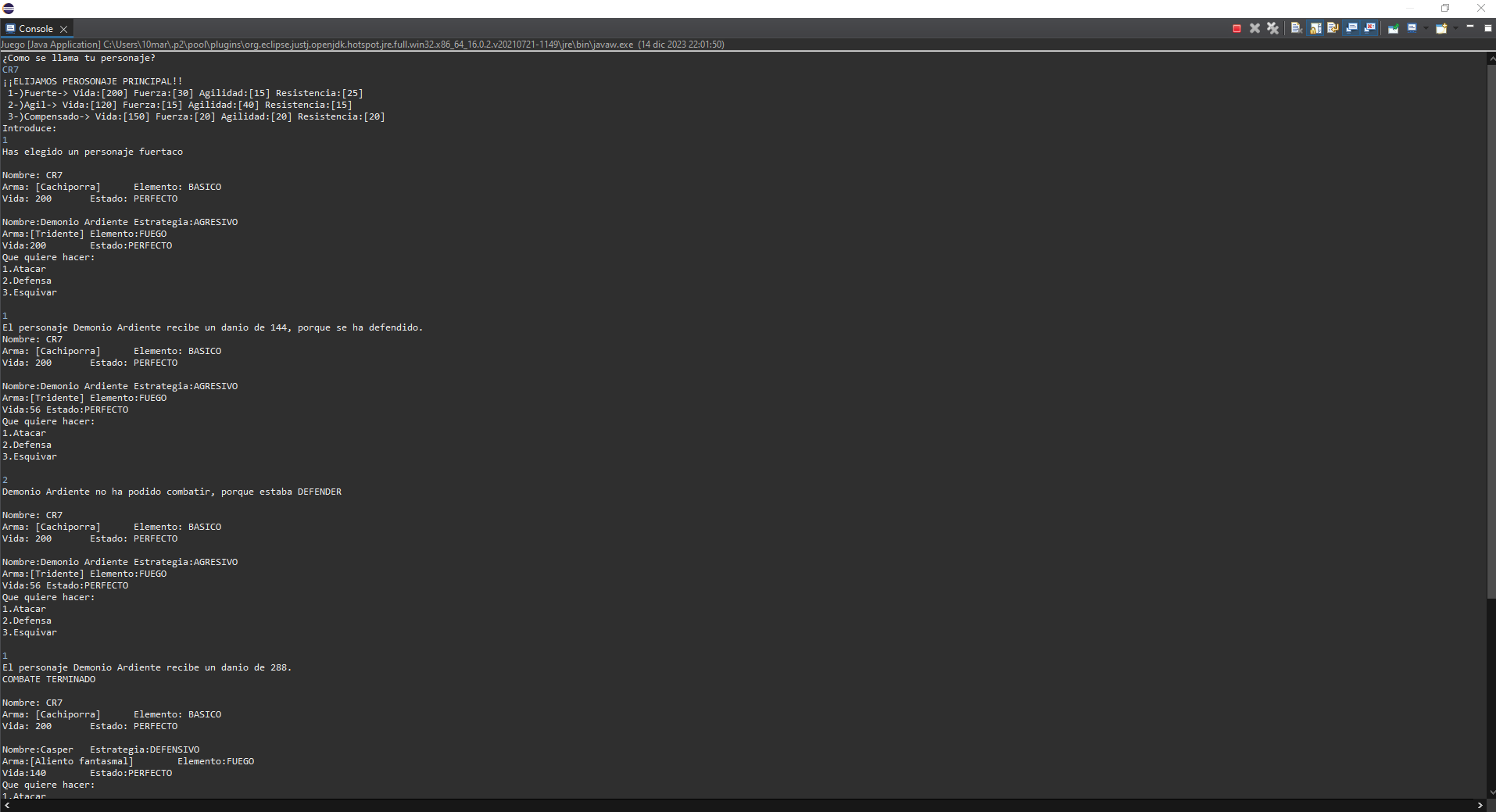Click the vertical scrollbar thumb
The width and height of the screenshot is (1496, 812).
1491,331
